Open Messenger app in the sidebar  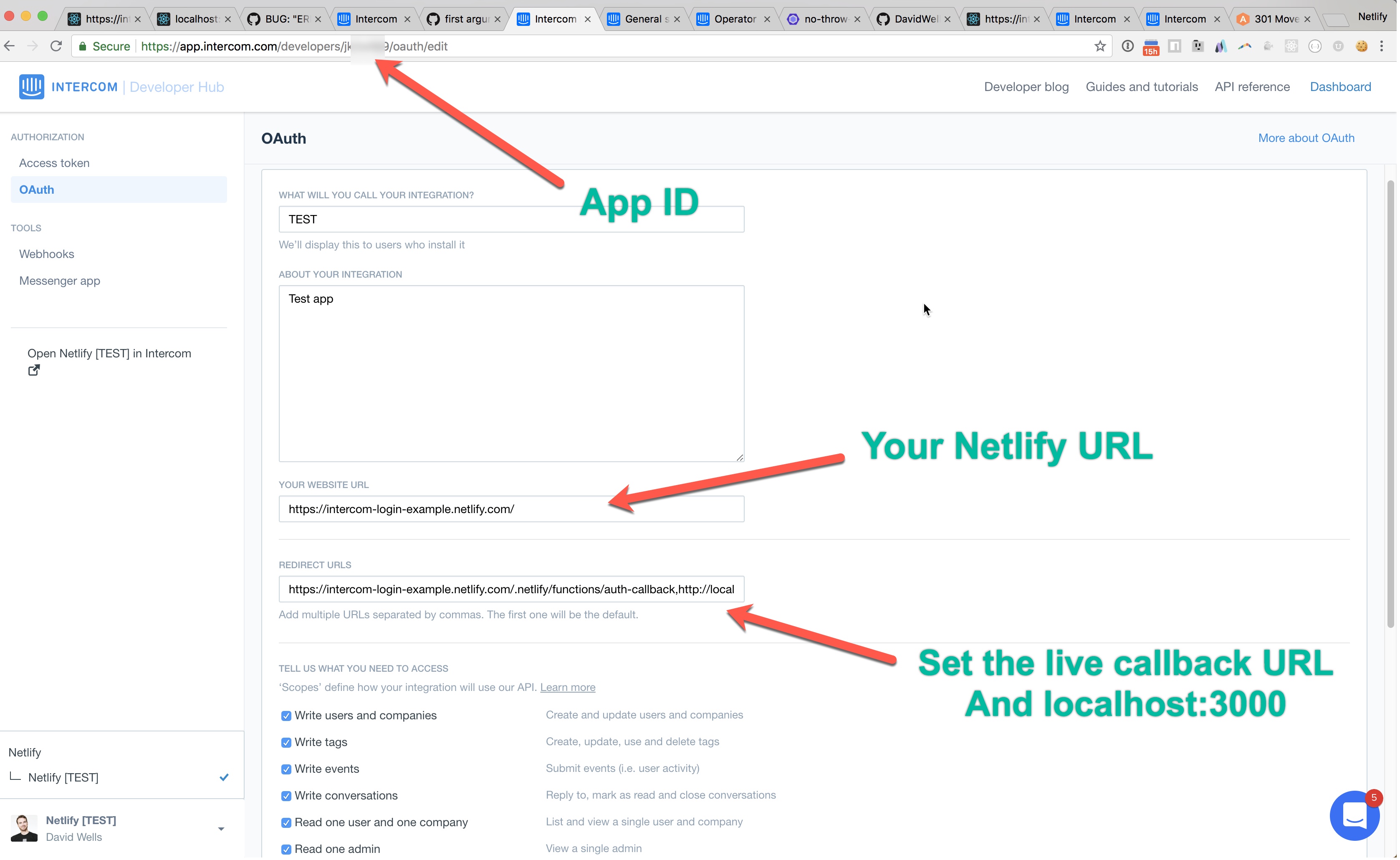tap(60, 281)
